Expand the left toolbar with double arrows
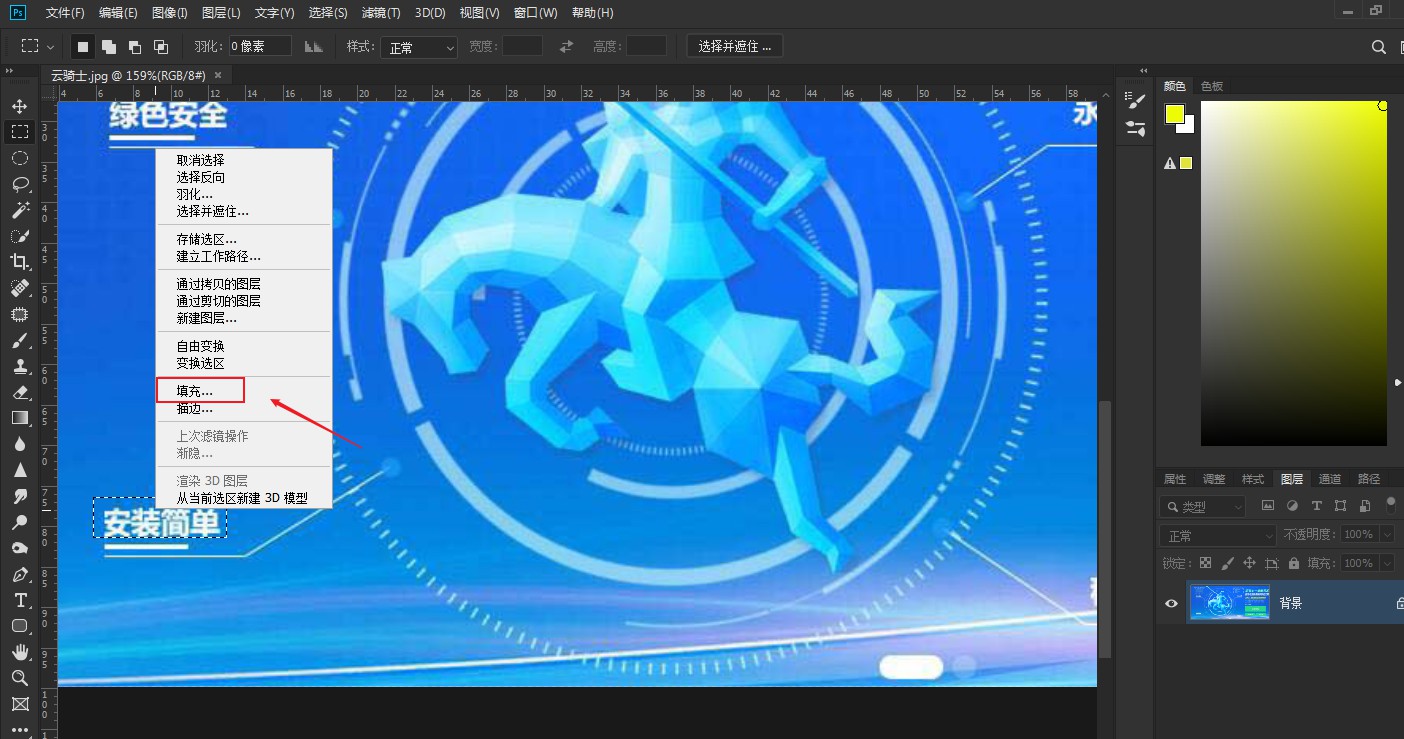This screenshot has height=739, width=1404. [x=9, y=71]
